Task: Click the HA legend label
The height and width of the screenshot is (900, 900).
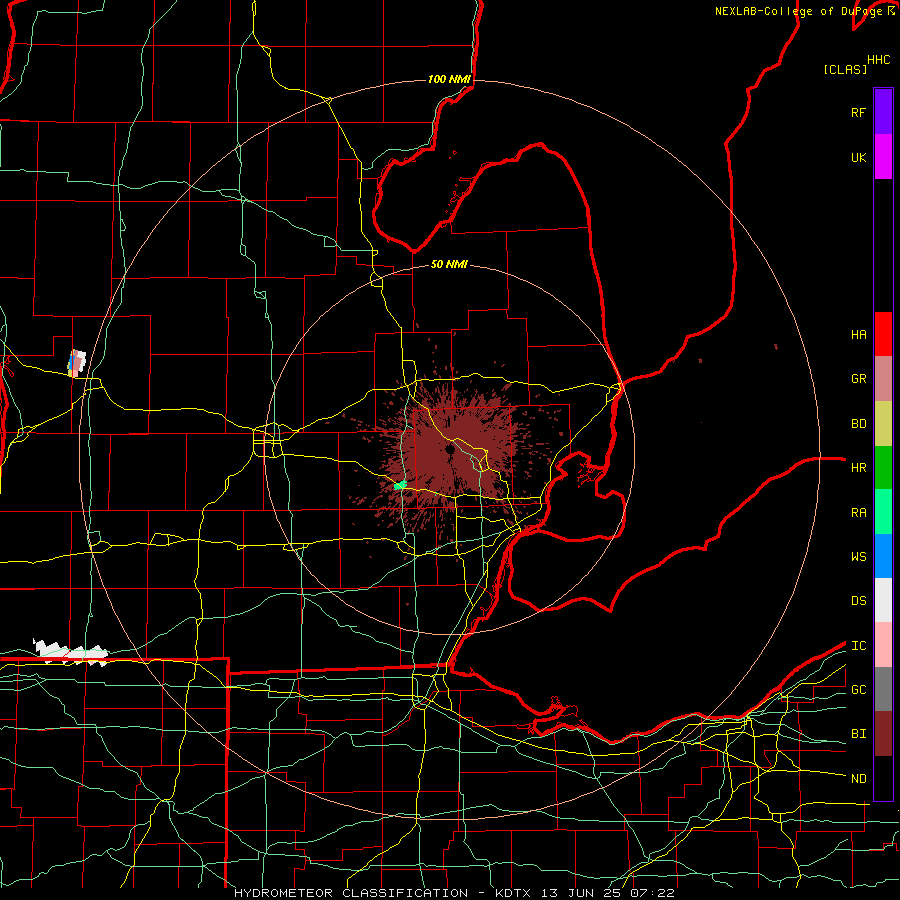Action: tap(859, 335)
